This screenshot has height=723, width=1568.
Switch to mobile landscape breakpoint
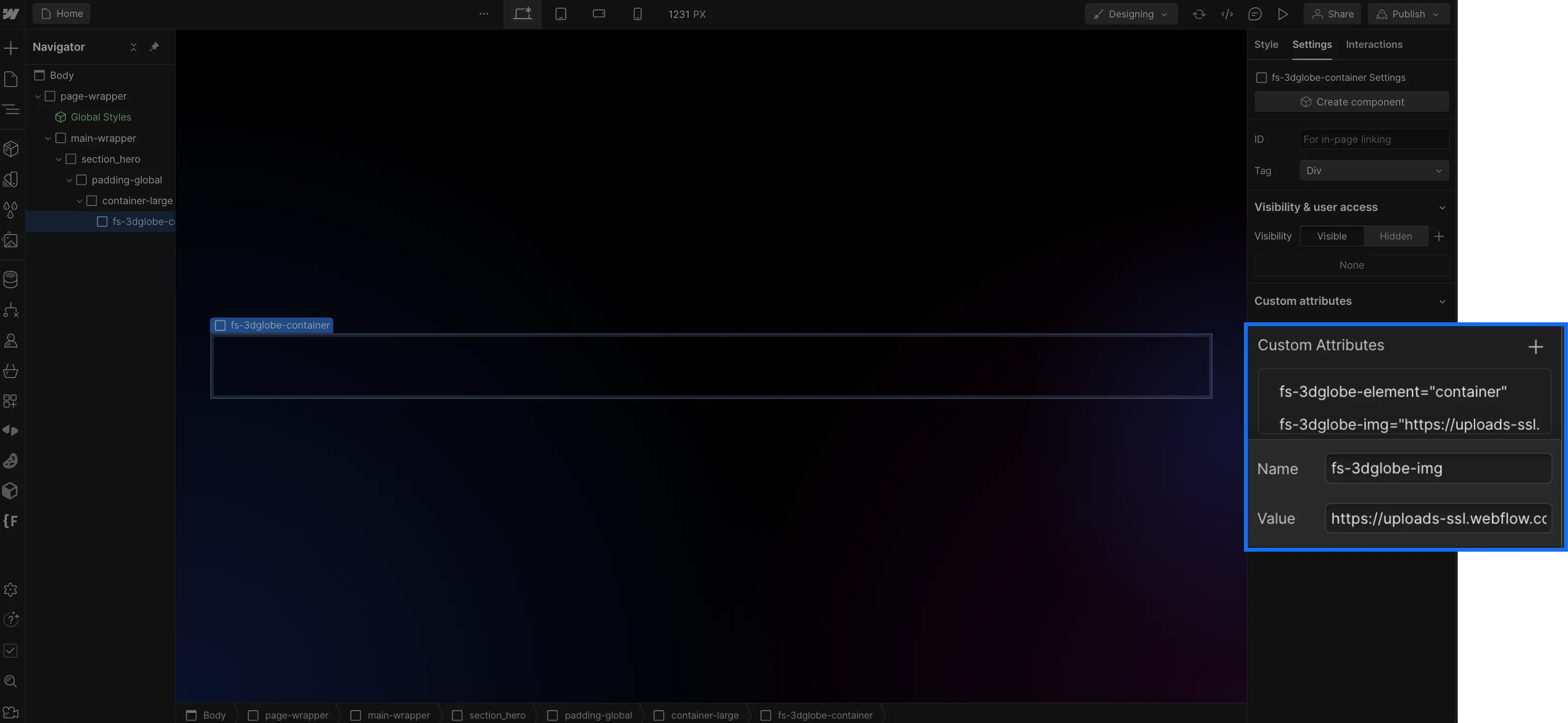pos(599,14)
